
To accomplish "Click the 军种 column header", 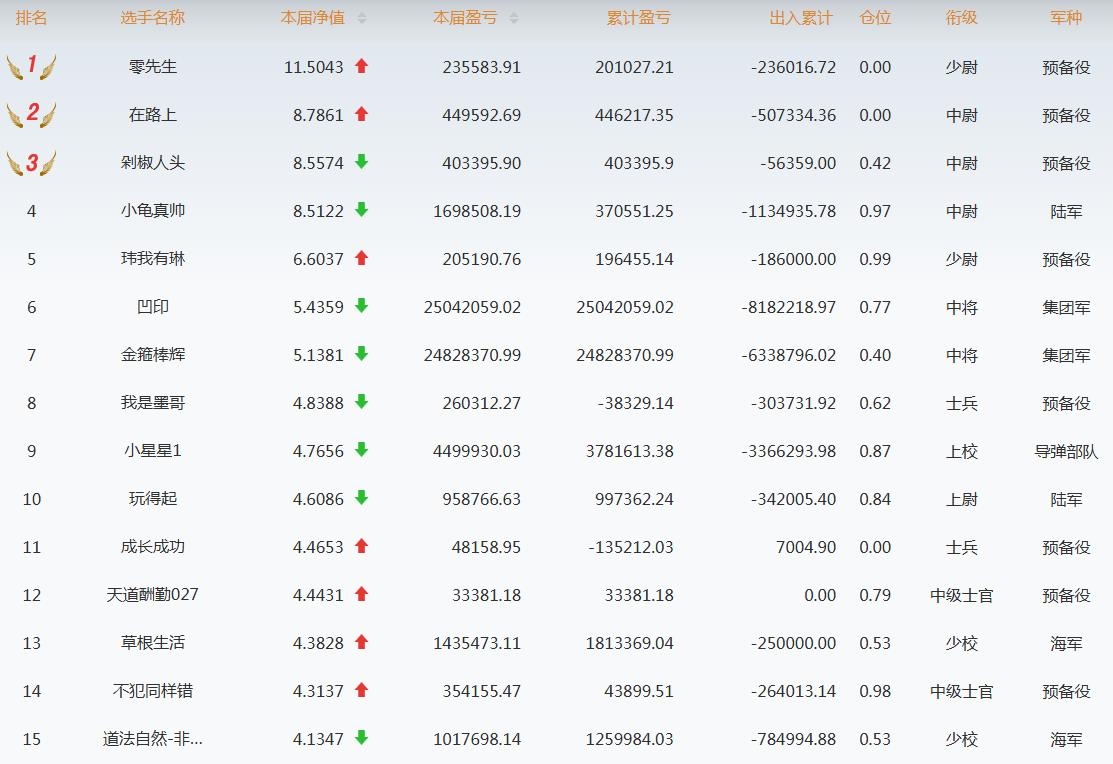I will (1066, 18).
